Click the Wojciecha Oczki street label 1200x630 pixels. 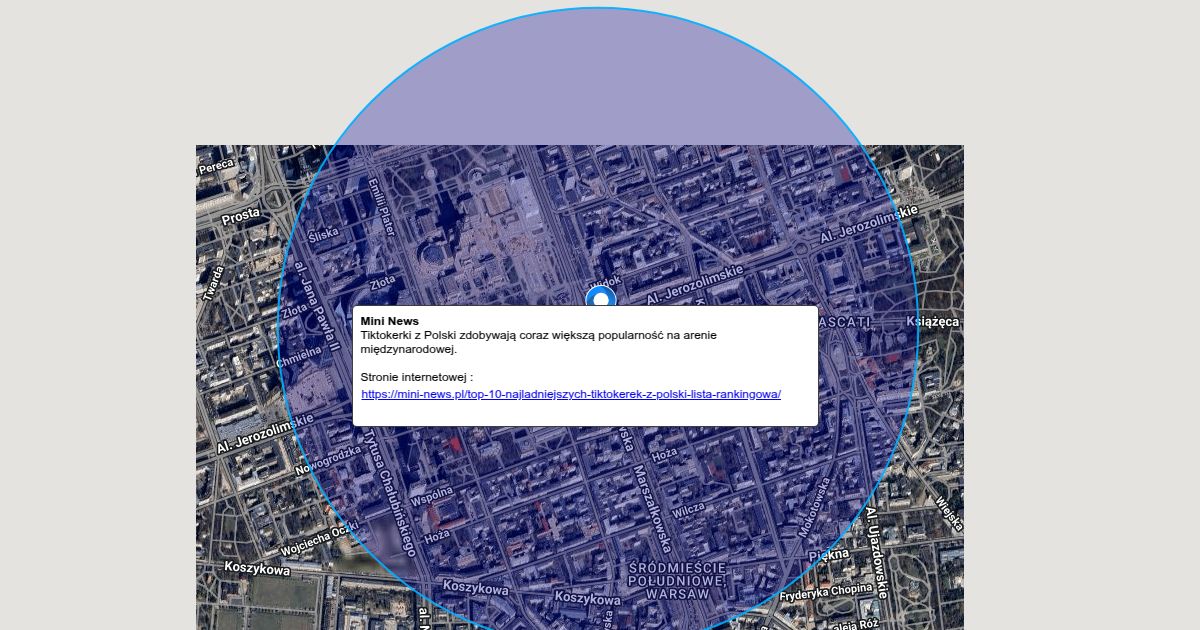pos(319,540)
